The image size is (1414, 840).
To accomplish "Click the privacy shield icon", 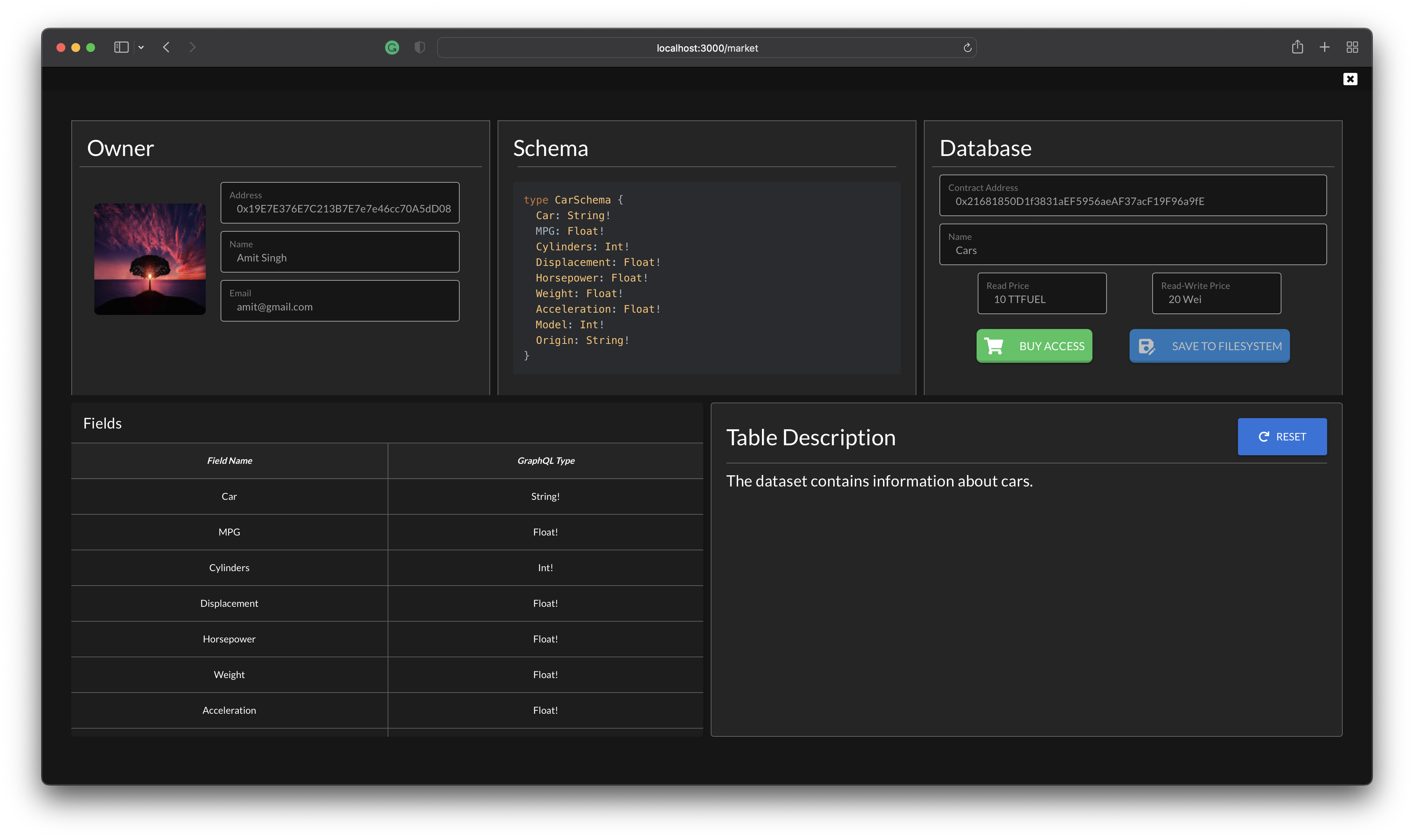I will tap(419, 48).
